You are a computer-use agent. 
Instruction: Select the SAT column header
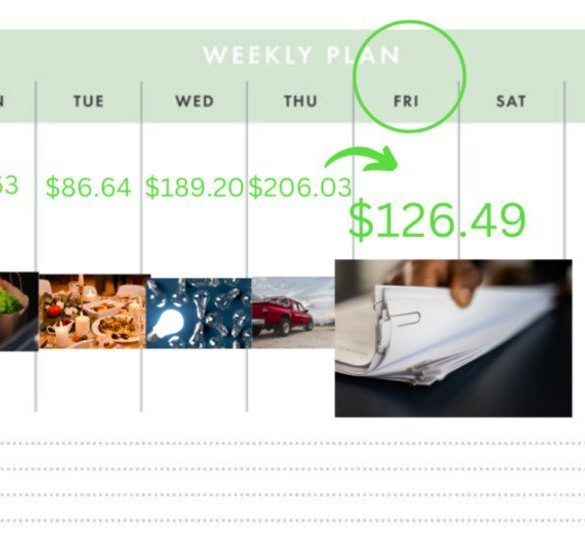(511, 101)
